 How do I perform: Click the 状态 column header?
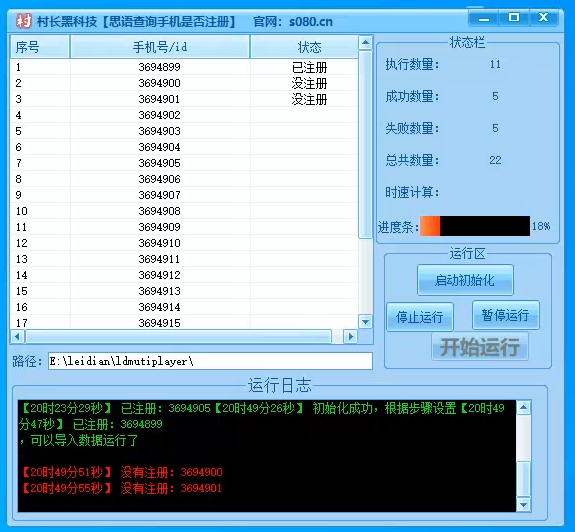[304, 47]
